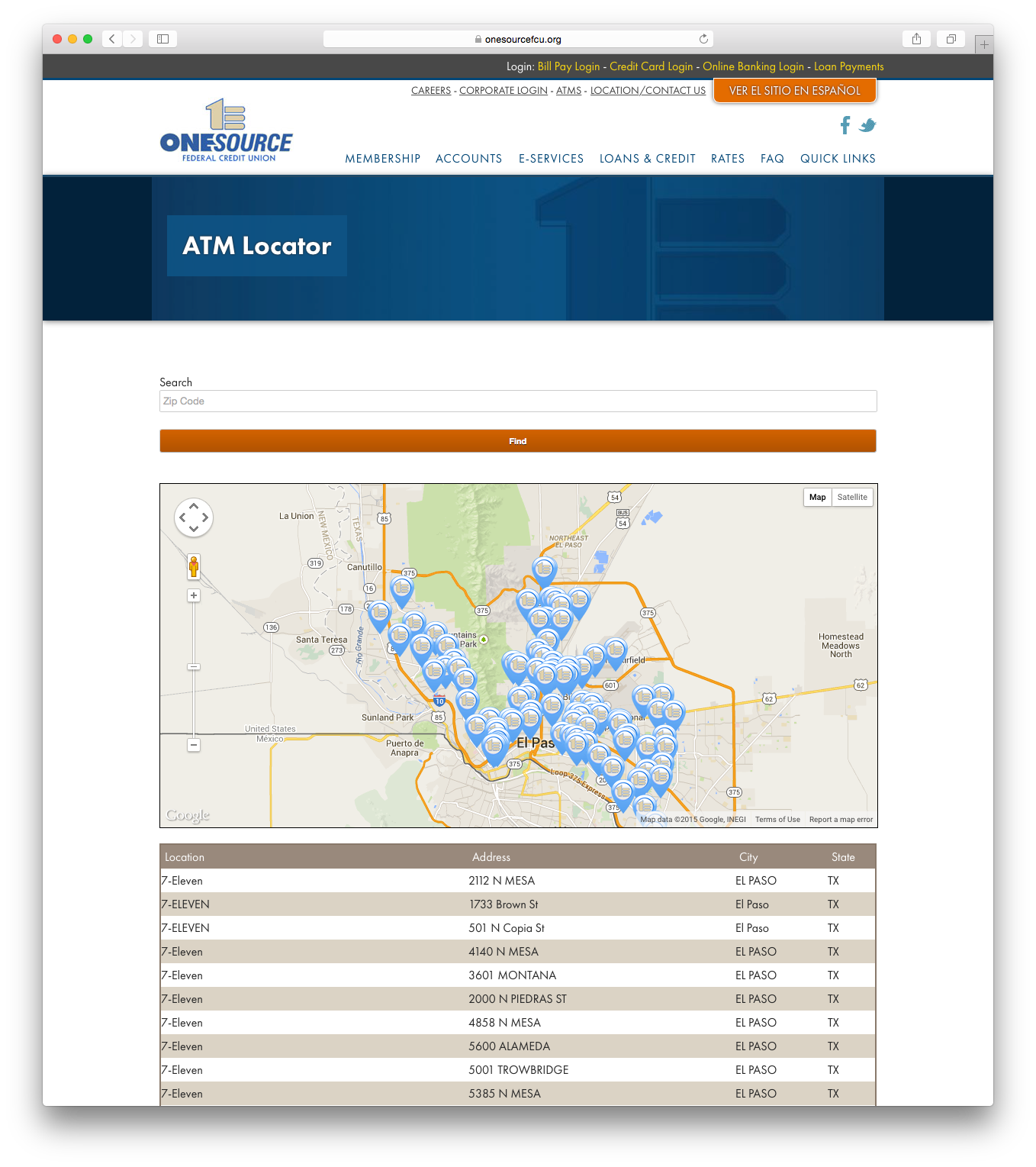The width and height of the screenshot is (1036, 1167).
Task: Open the FAQ menu
Action: (x=772, y=159)
